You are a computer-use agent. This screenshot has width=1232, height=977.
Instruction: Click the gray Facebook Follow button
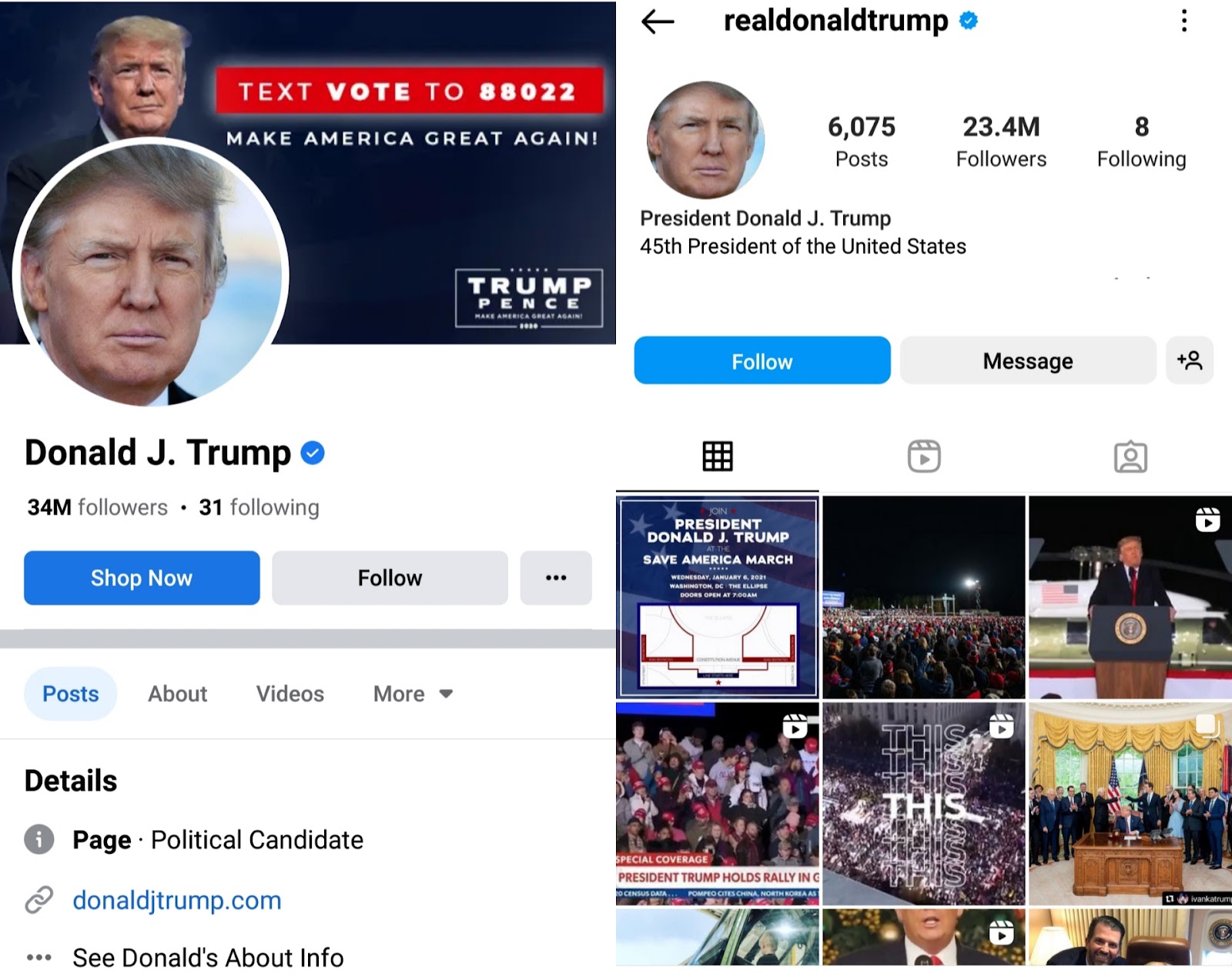tap(390, 577)
